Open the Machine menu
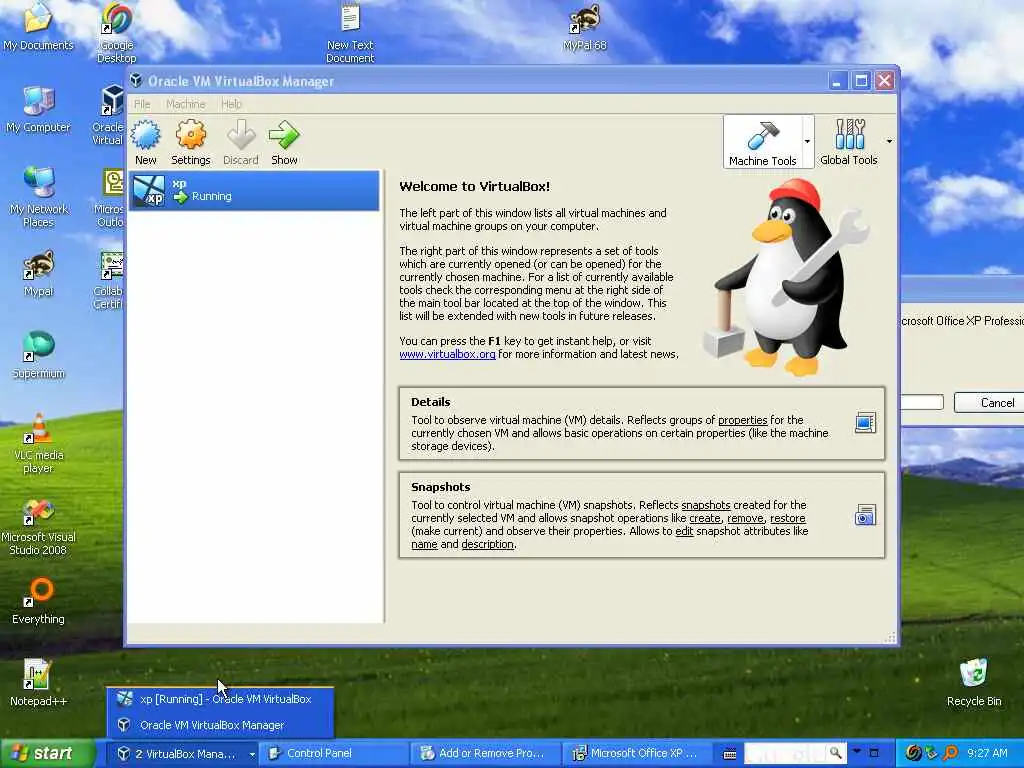Image resolution: width=1024 pixels, height=768 pixels. point(185,104)
